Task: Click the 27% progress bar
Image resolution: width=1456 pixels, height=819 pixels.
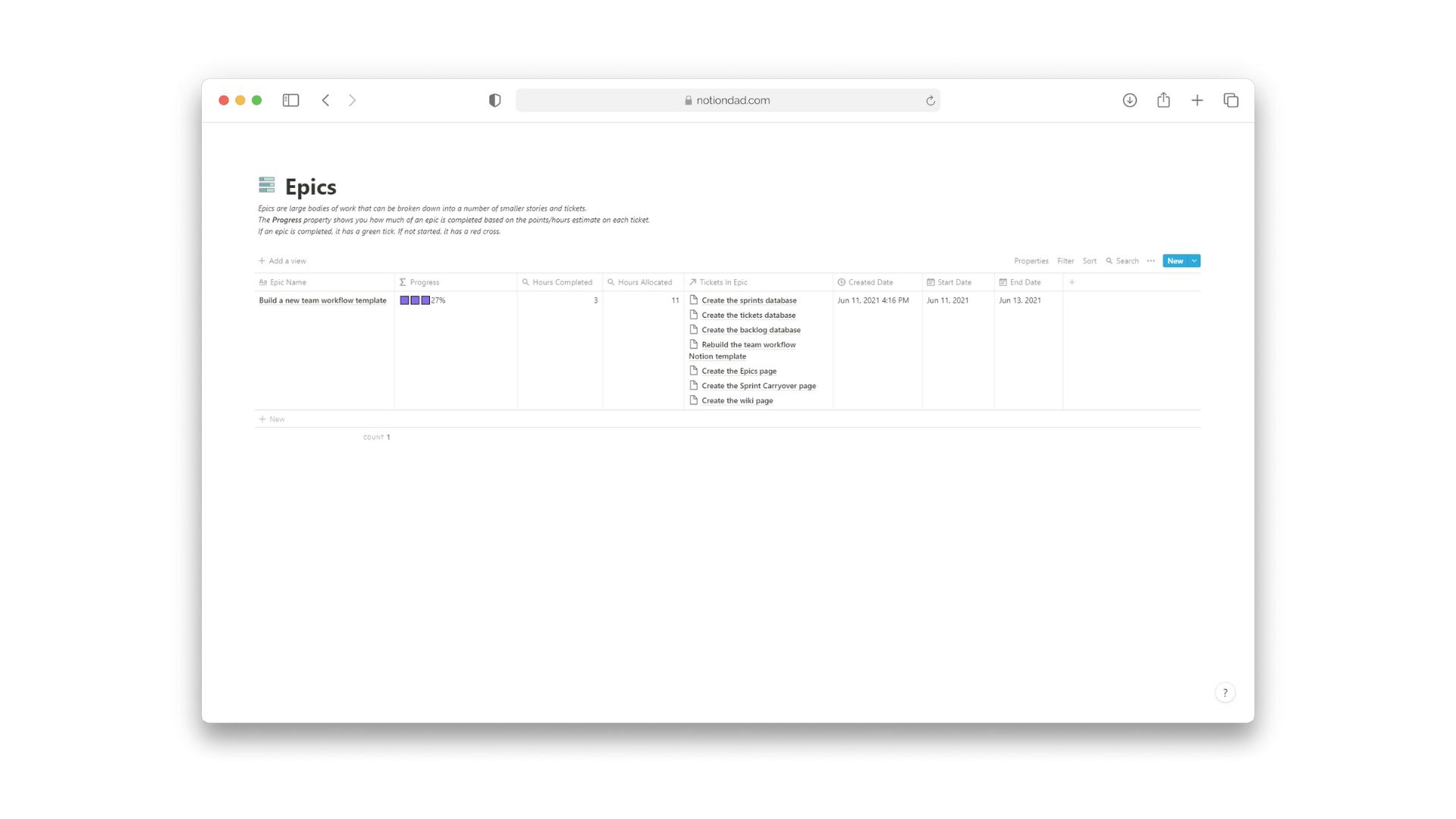Action: tap(421, 300)
